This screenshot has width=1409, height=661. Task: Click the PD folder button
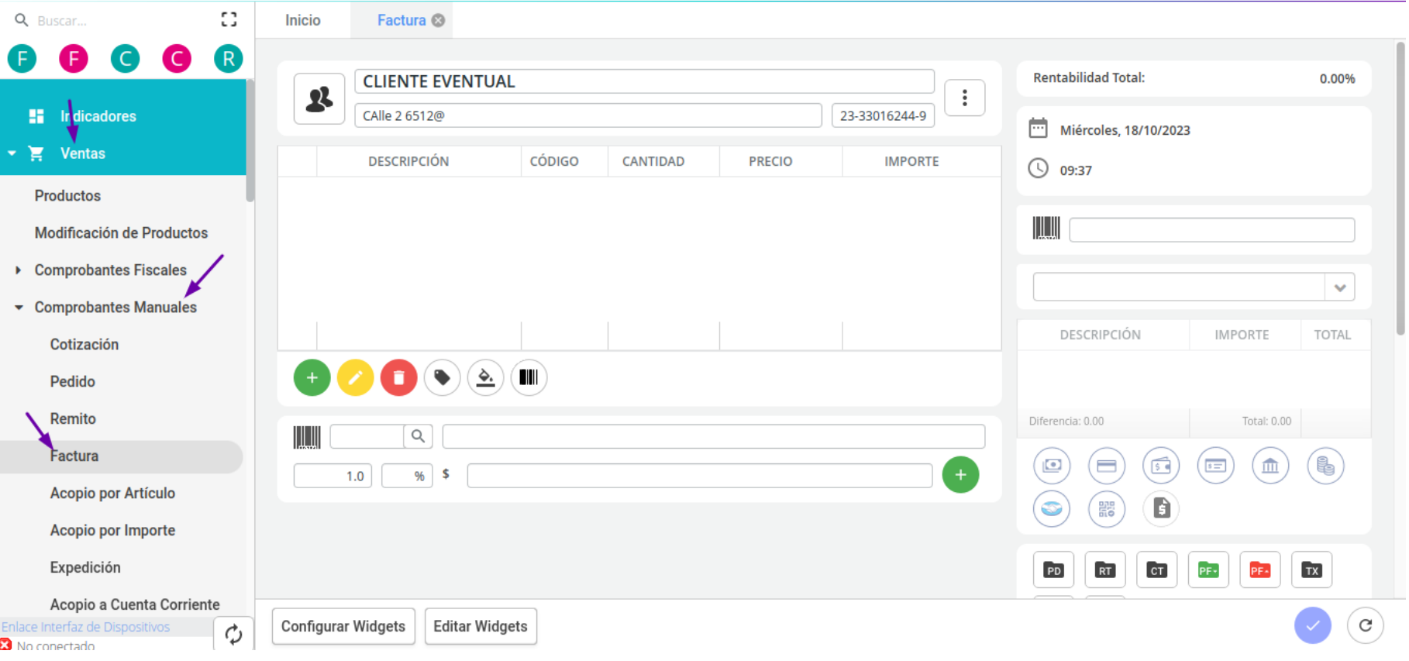pos(1053,570)
